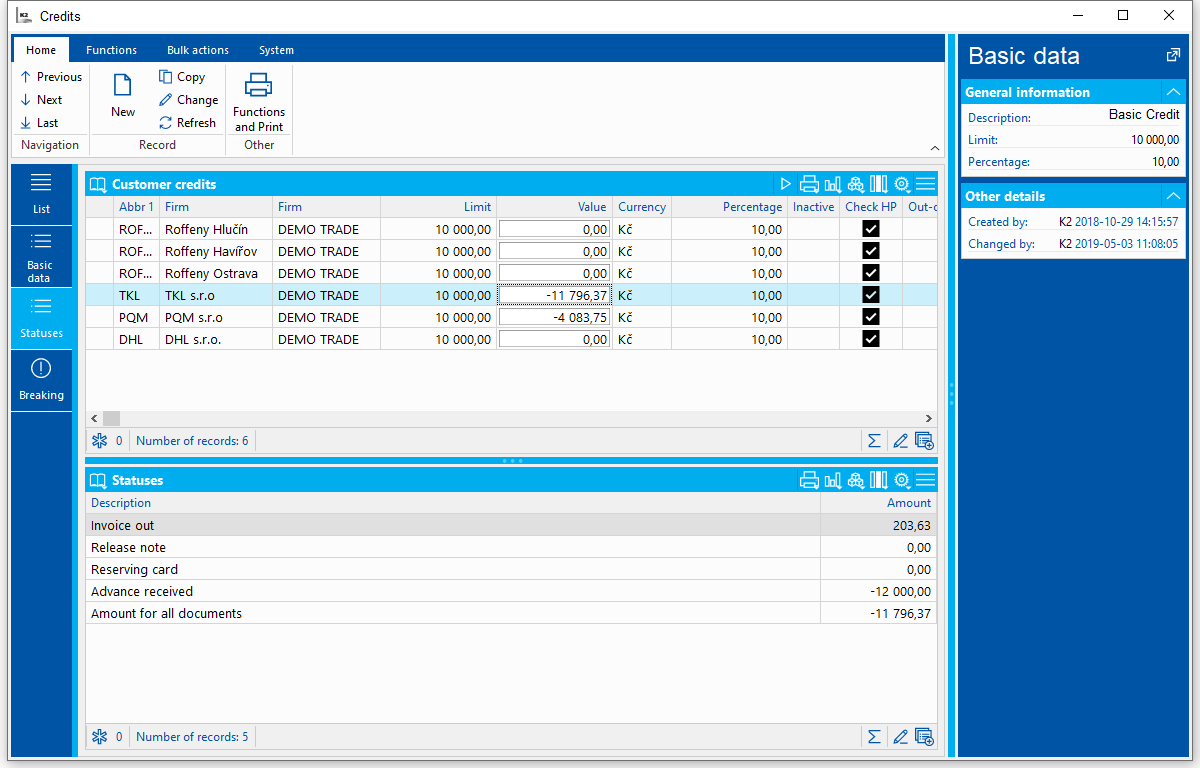The height and width of the screenshot is (768, 1200).
Task: Click Value field for DHL s.r.o.
Action: (554, 339)
